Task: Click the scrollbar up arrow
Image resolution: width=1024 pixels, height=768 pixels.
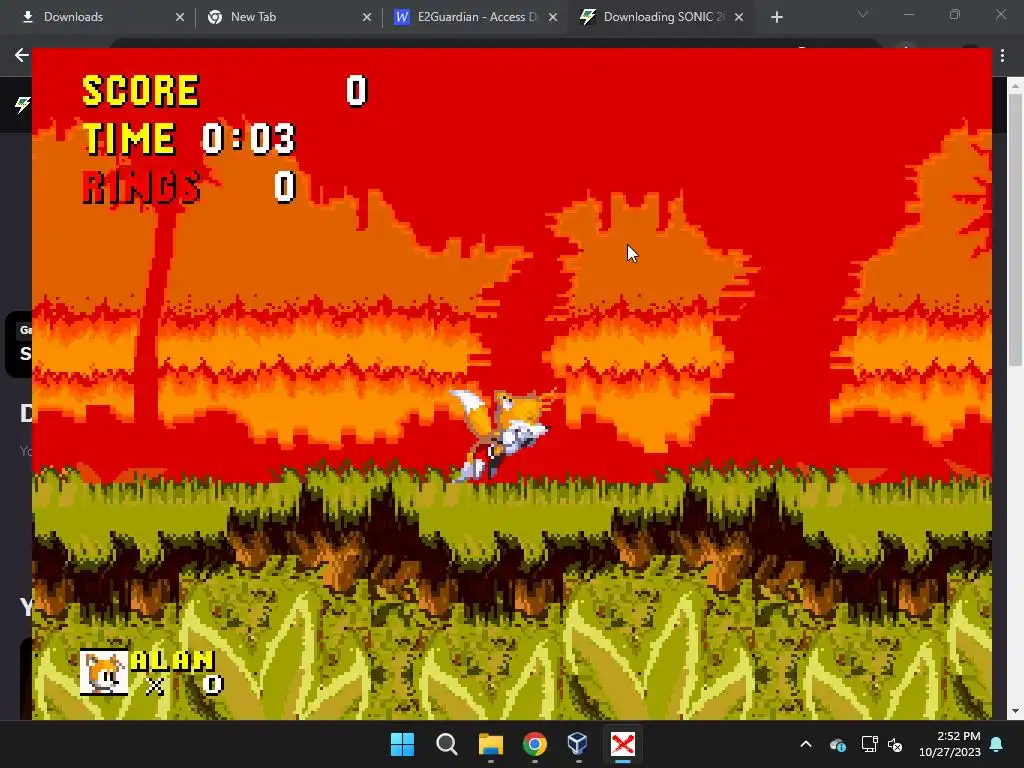Action: point(1016,85)
